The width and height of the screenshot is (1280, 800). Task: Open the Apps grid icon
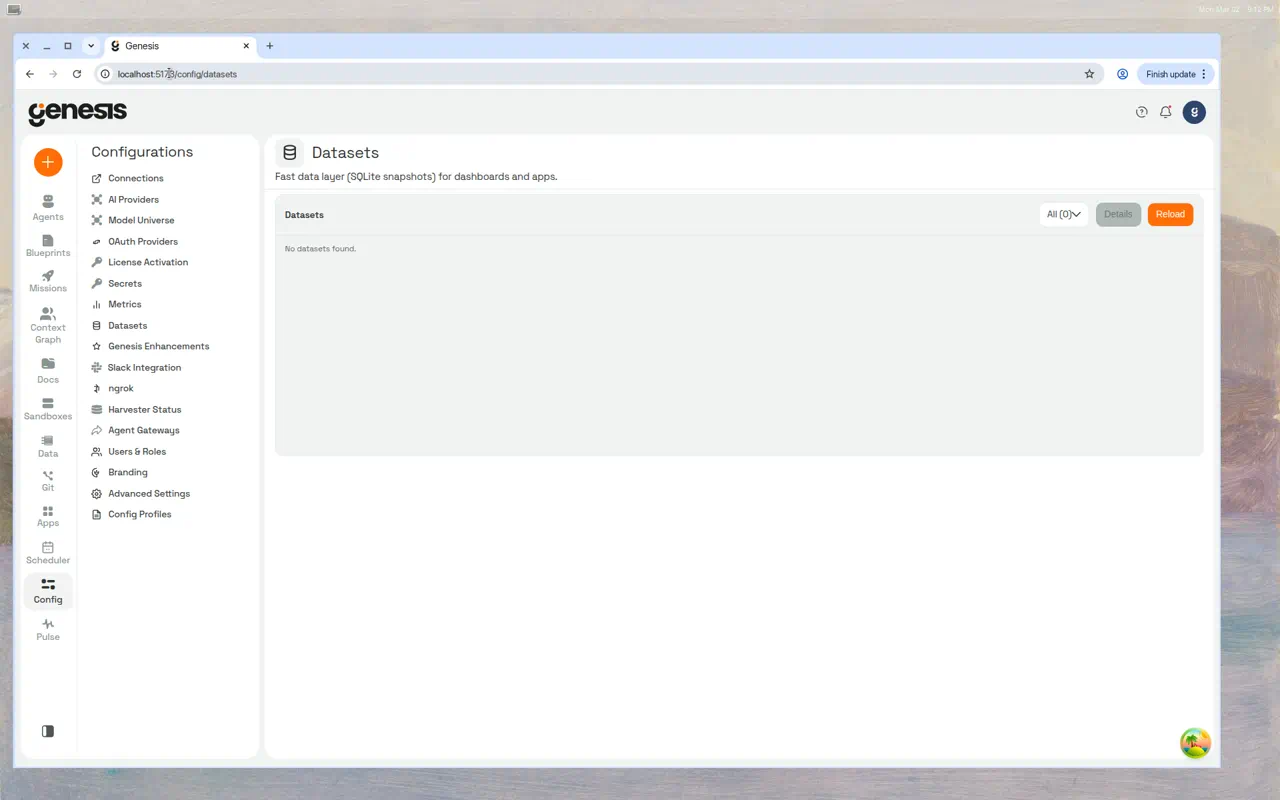48,516
